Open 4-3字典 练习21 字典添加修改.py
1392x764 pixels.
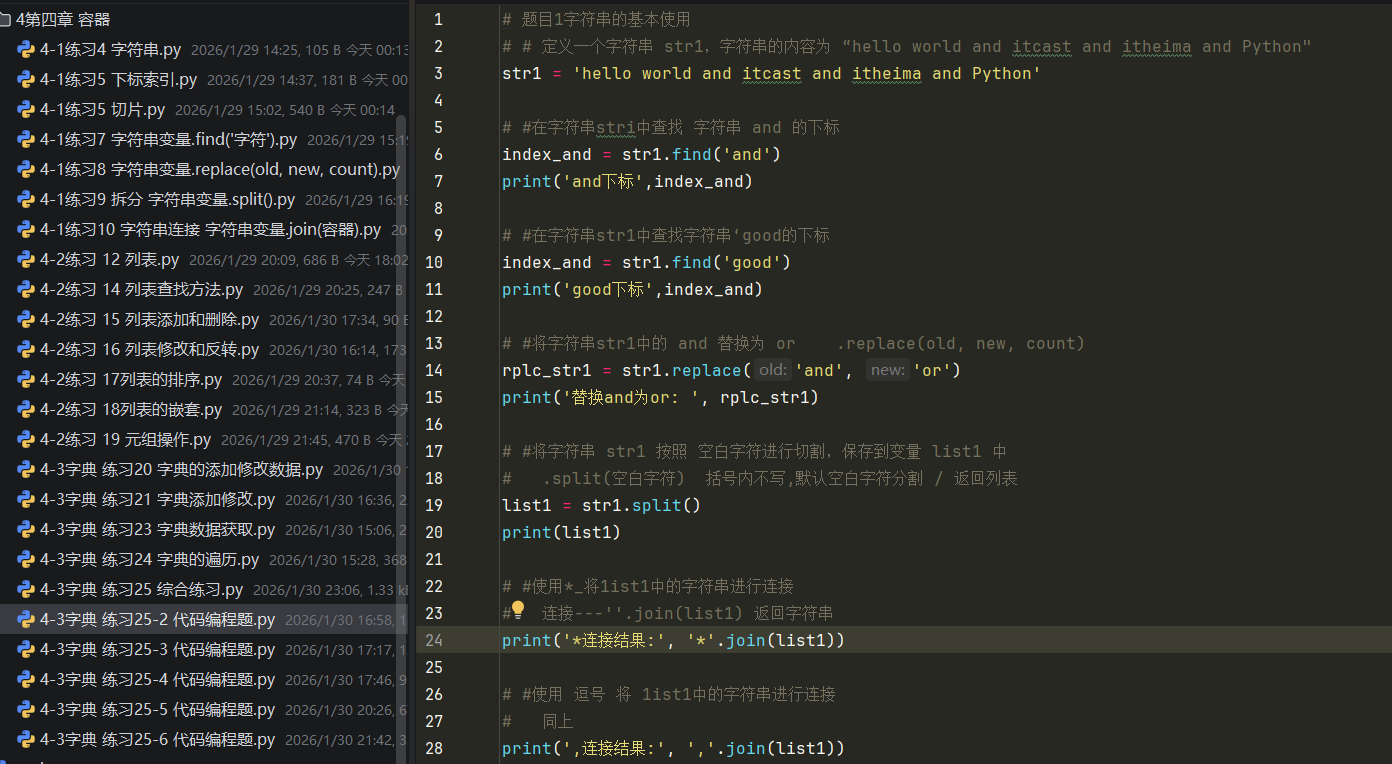pyautogui.click(x=157, y=499)
